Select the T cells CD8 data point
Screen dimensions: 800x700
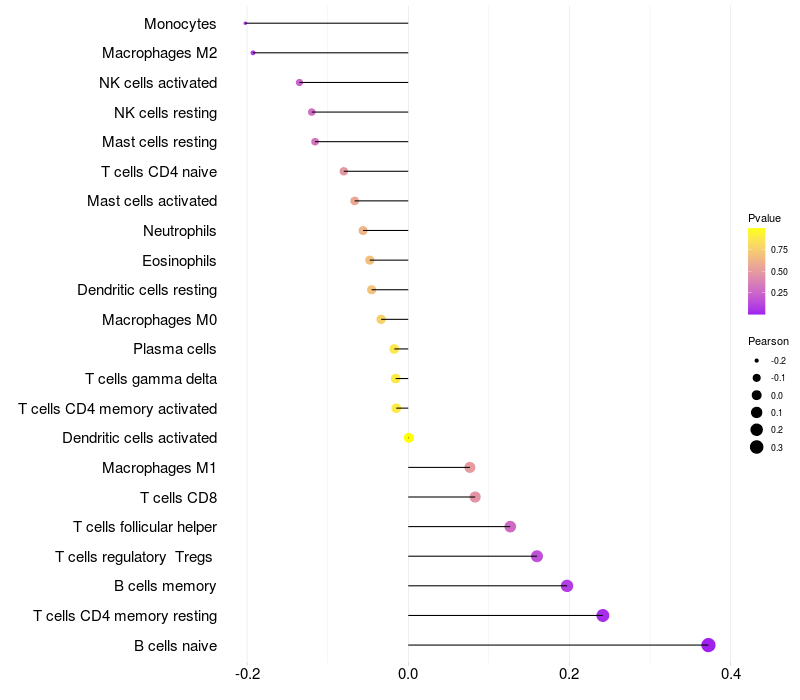tap(475, 497)
